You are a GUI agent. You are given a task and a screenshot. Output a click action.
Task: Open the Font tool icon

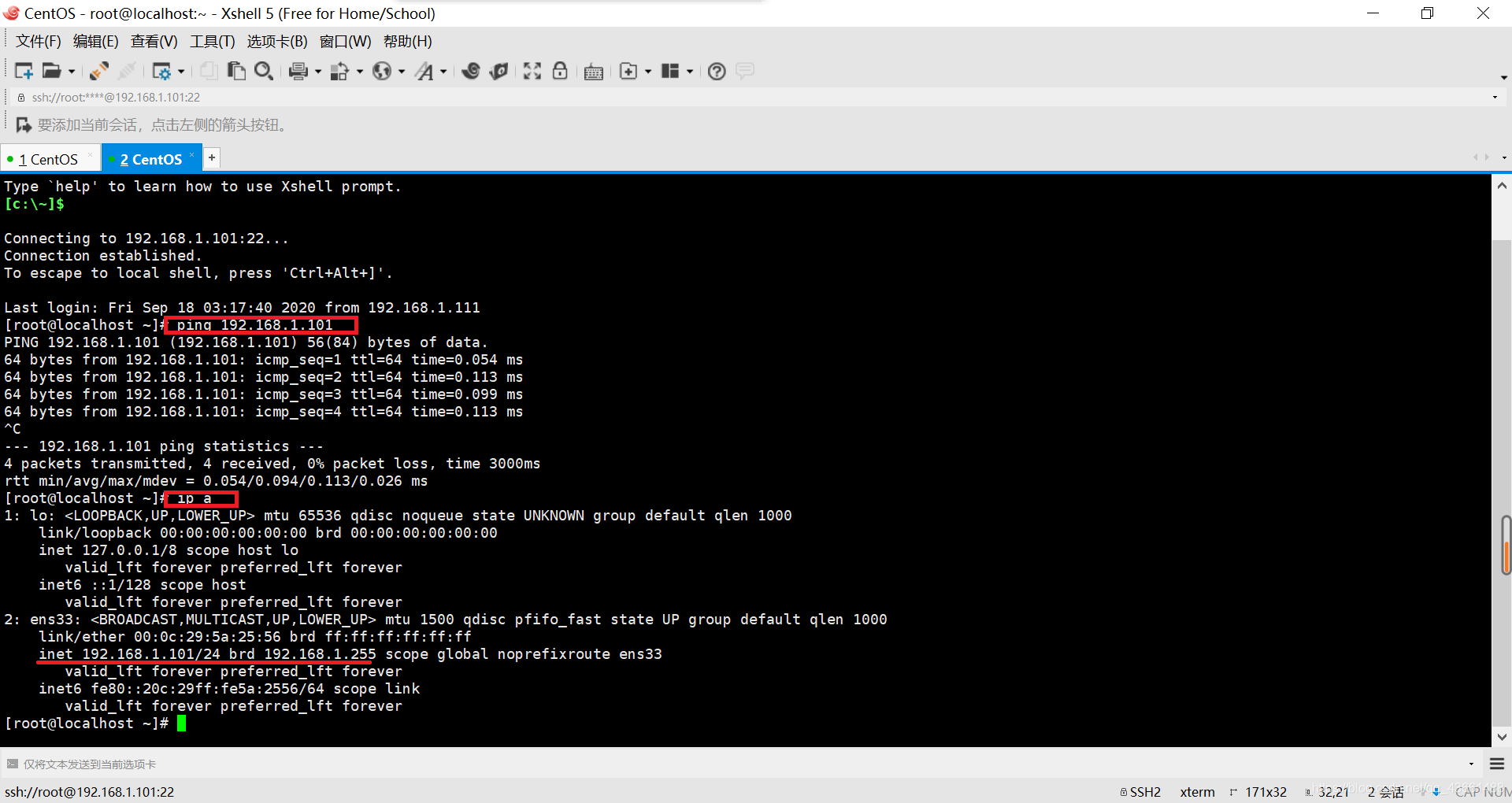click(425, 72)
